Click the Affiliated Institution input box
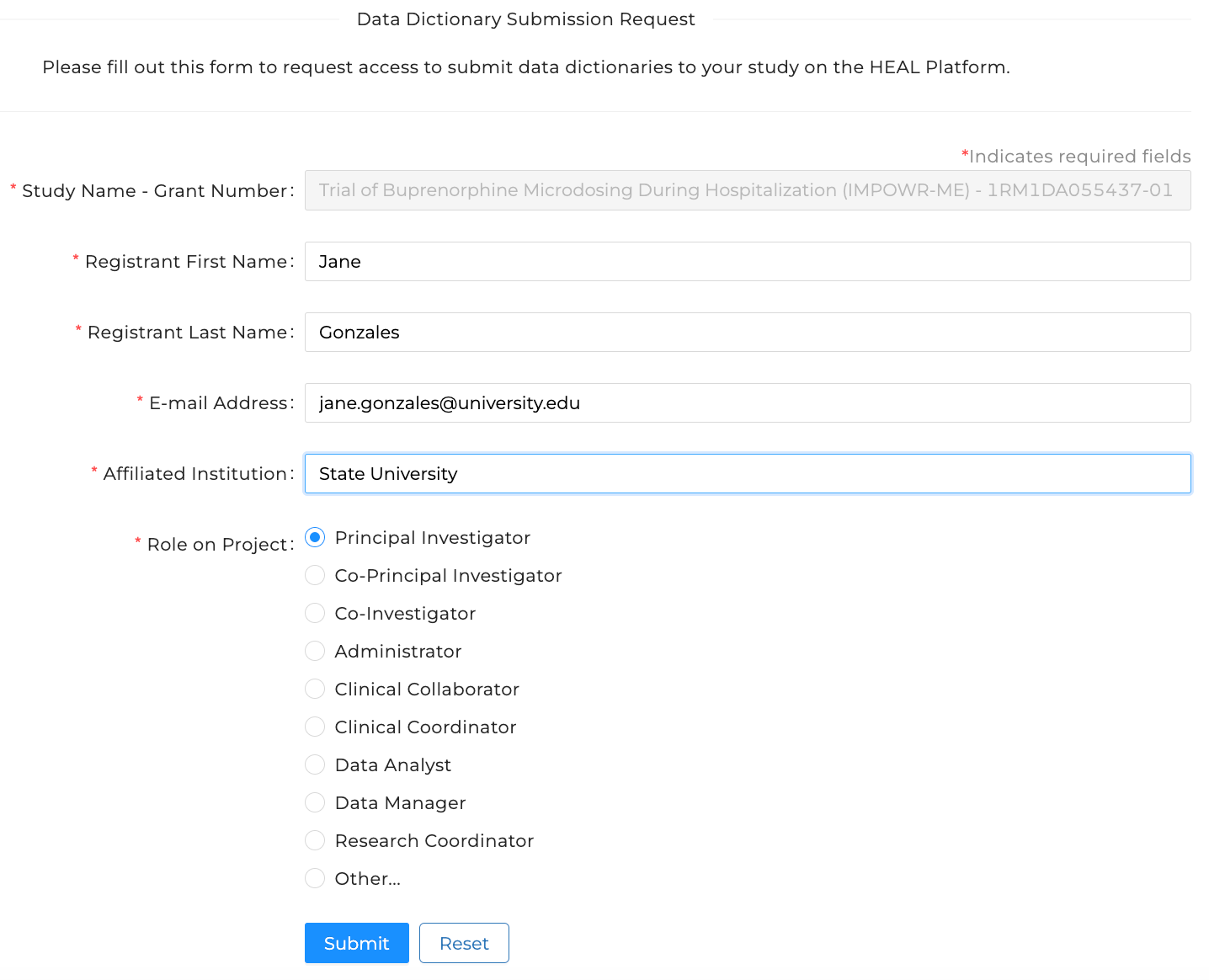 pyautogui.click(x=748, y=473)
